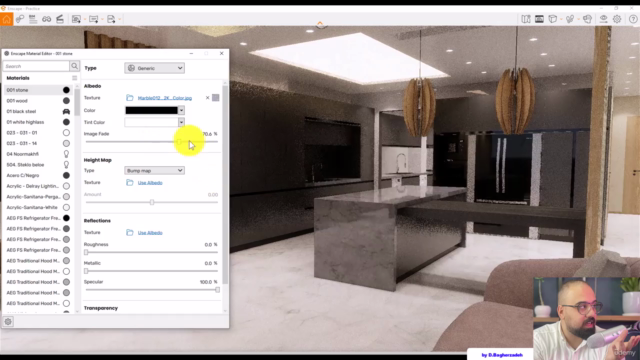Click the Height Map Amount slider handle
The image size is (640, 360).
tap(152, 202)
